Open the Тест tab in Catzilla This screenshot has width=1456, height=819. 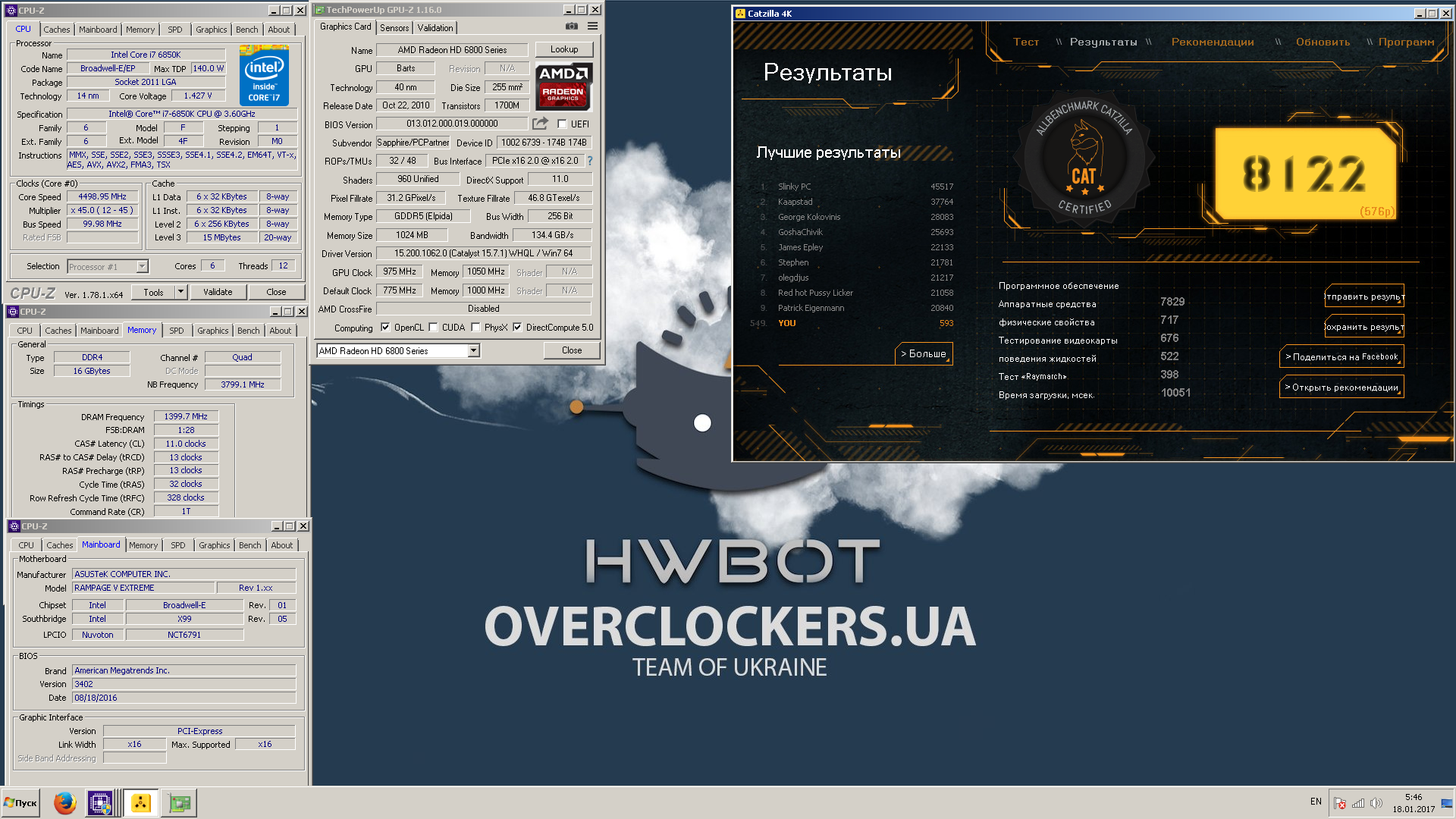click(1026, 42)
